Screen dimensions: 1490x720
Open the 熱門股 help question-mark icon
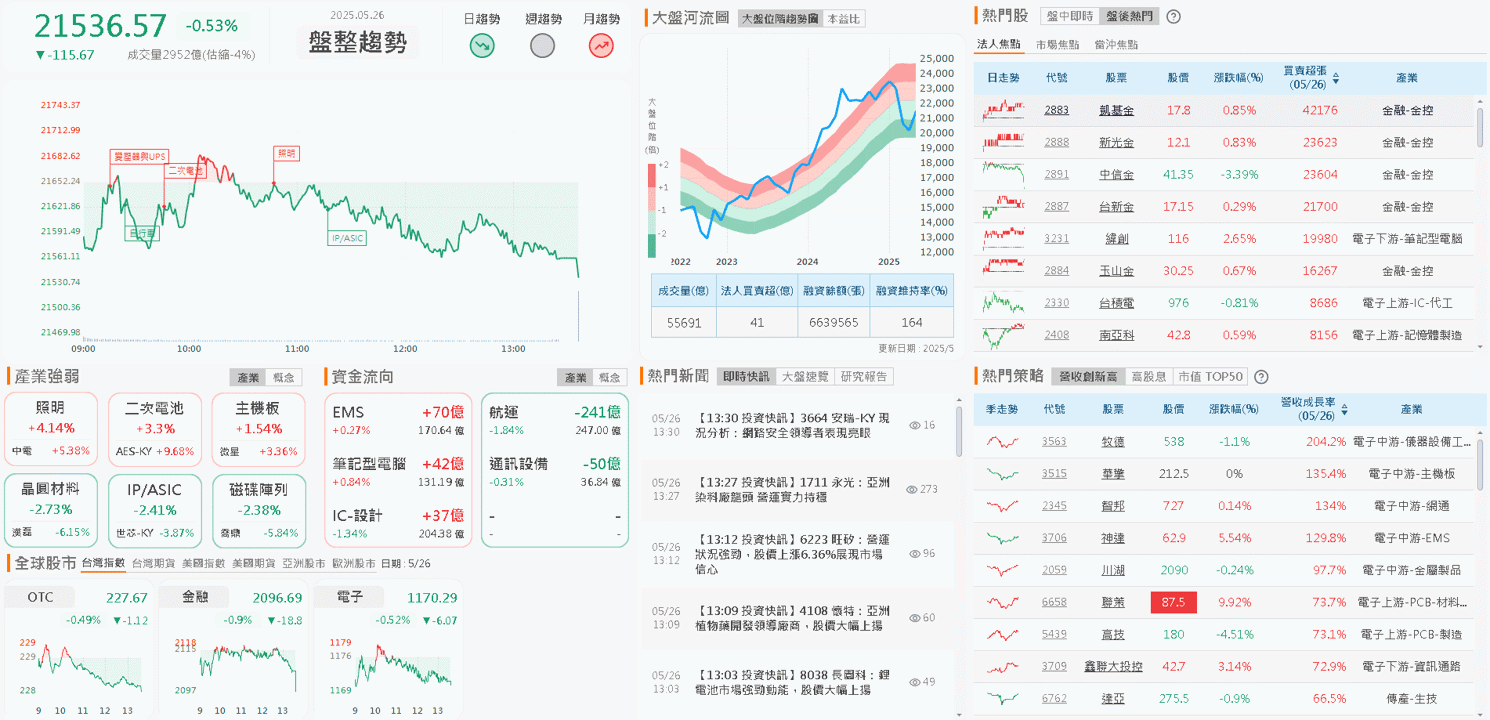[x=1174, y=17]
